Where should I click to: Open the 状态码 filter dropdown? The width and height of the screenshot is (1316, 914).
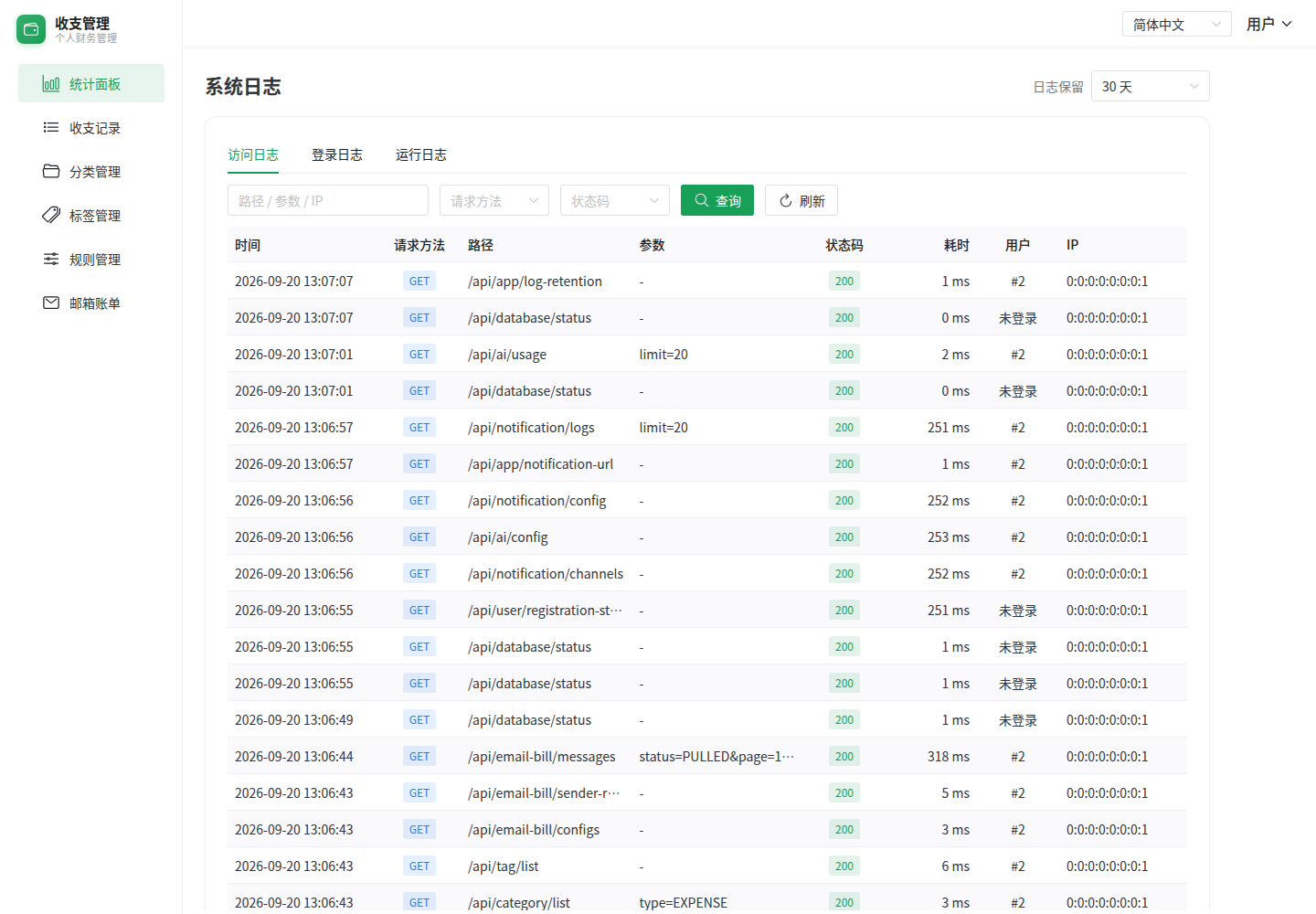click(615, 200)
